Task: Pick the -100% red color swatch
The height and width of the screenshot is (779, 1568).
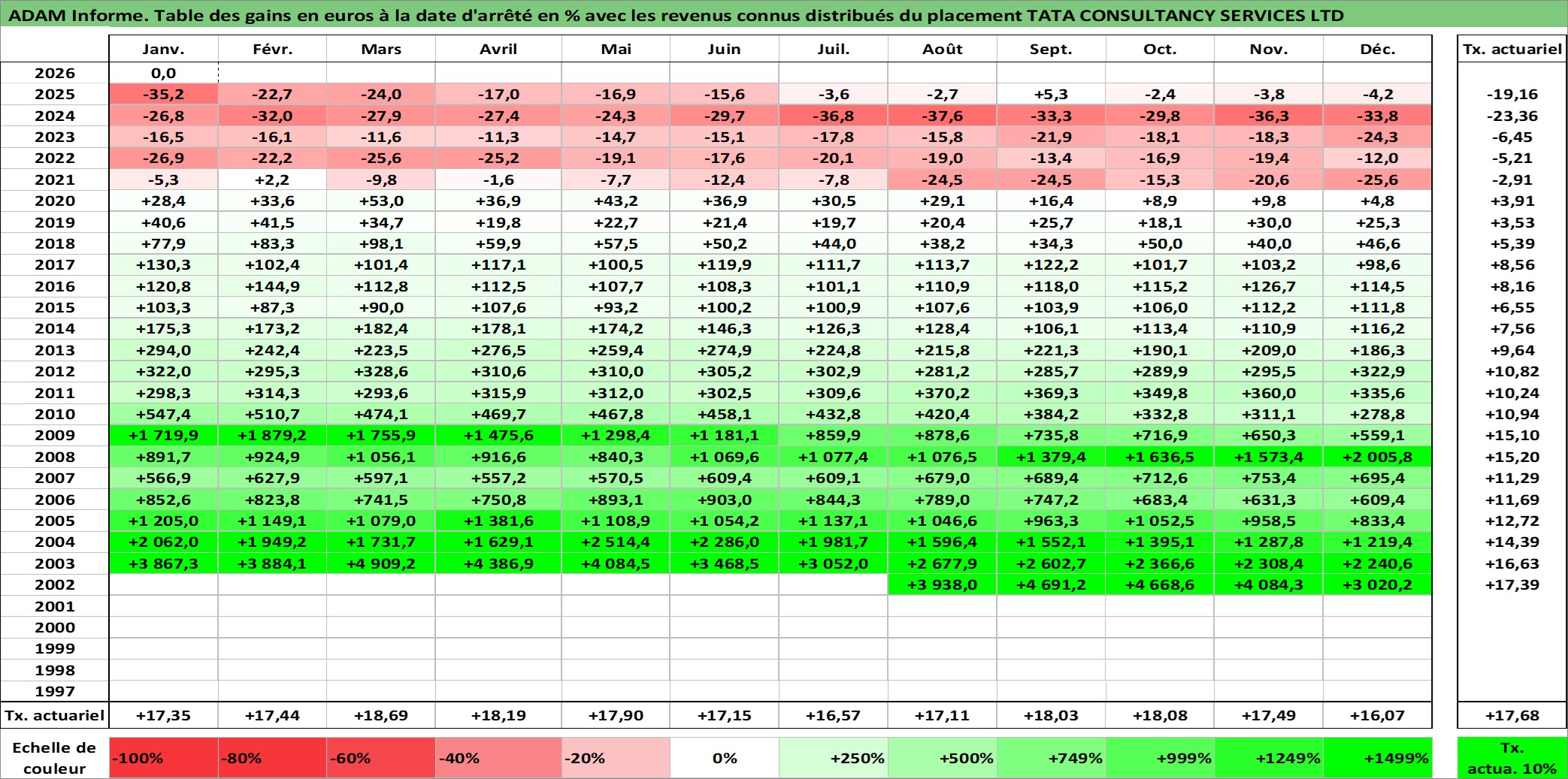Action: (164, 758)
